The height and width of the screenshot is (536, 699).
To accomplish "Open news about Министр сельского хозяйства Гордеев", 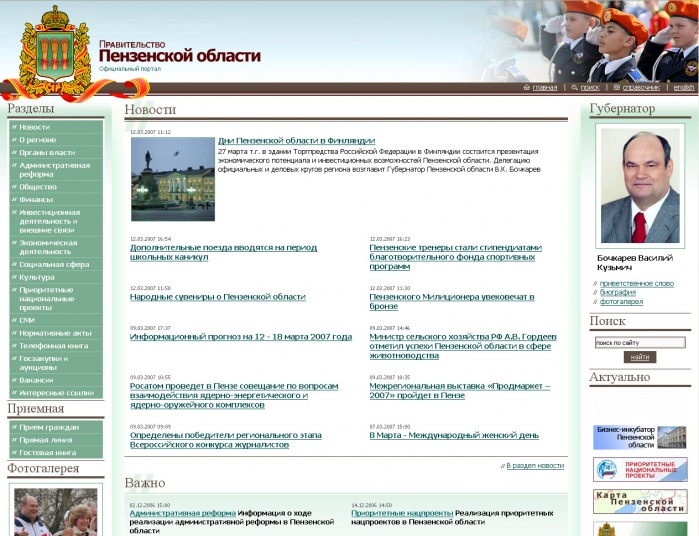I will click(463, 346).
